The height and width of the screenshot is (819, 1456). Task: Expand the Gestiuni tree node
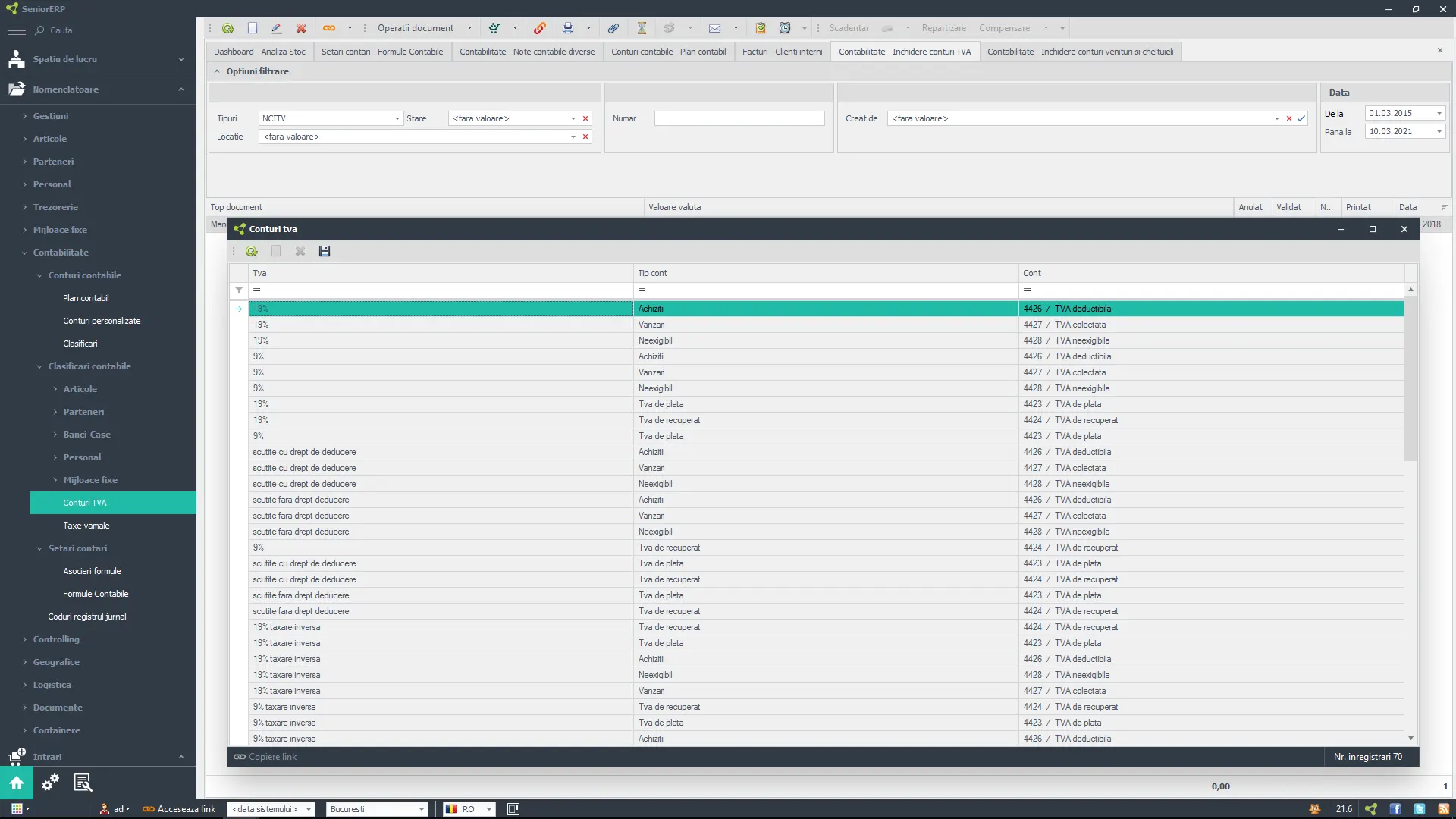[x=25, y=116]
